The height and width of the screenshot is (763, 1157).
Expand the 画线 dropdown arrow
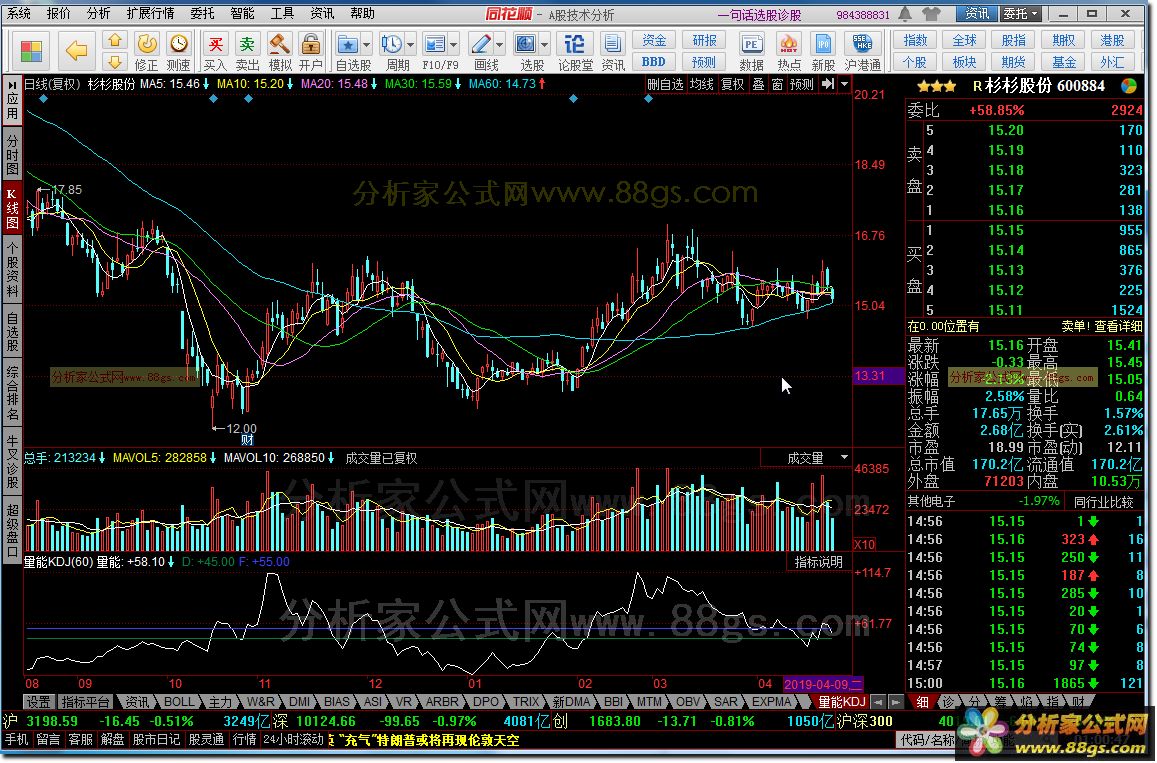[x=500, y=44]
